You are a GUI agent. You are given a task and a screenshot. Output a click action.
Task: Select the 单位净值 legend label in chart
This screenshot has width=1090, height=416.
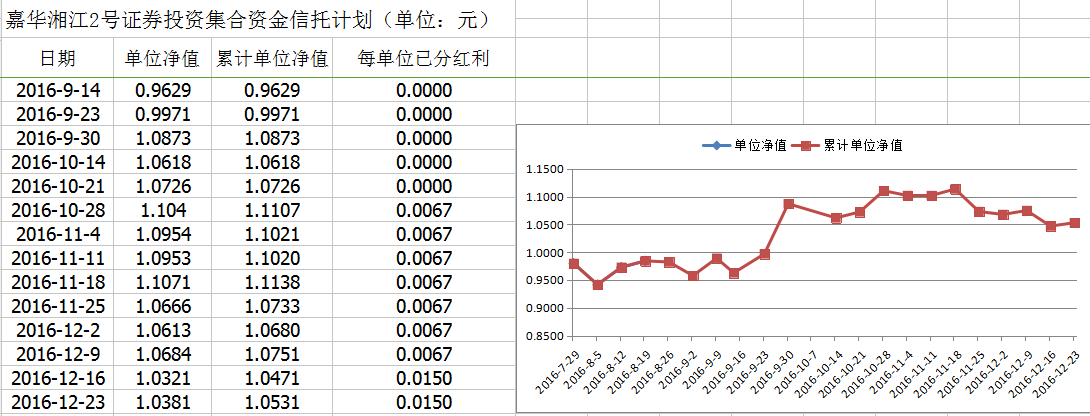click(752, 146)
